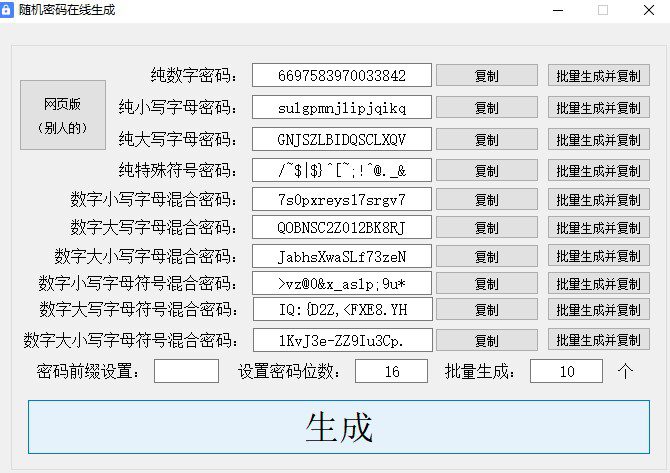670x473 pixels.
Task: Focus the 密码前缀设置 input field
Action: tap(186, 371)
